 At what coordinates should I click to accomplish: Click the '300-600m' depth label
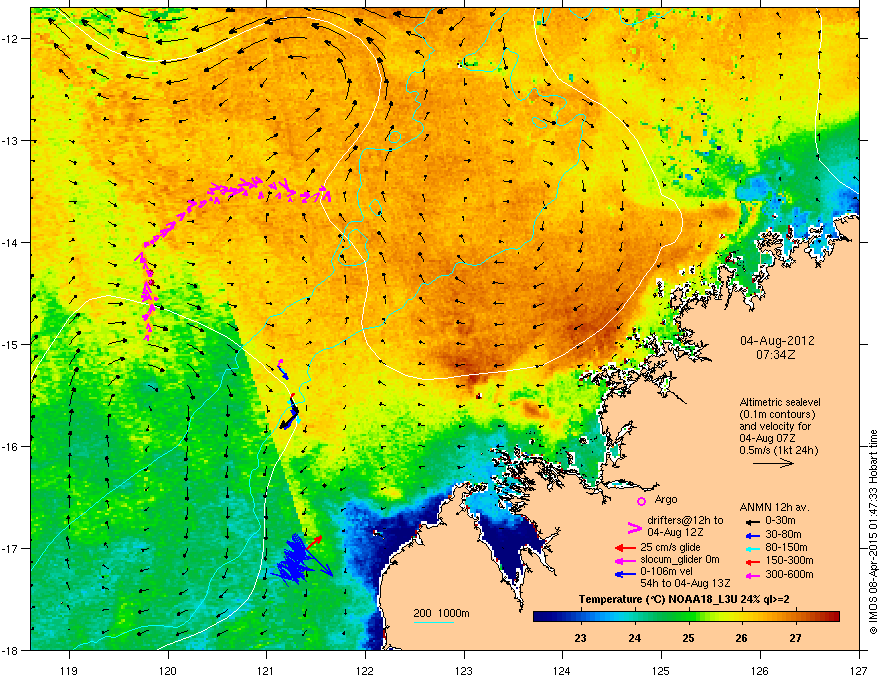pyautogui.click(x=789, y=574)
